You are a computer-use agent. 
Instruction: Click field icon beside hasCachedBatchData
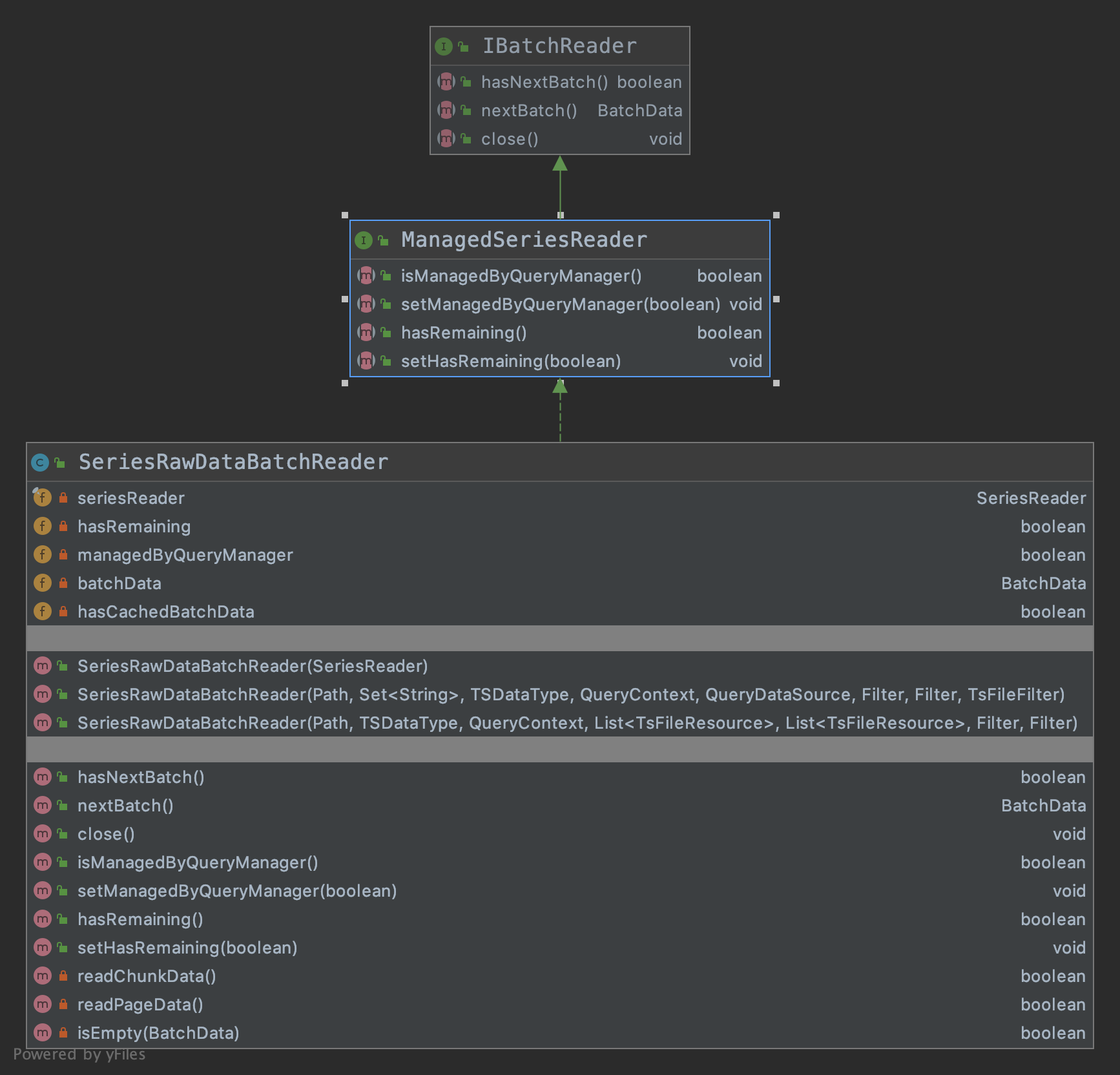(42, 611)
